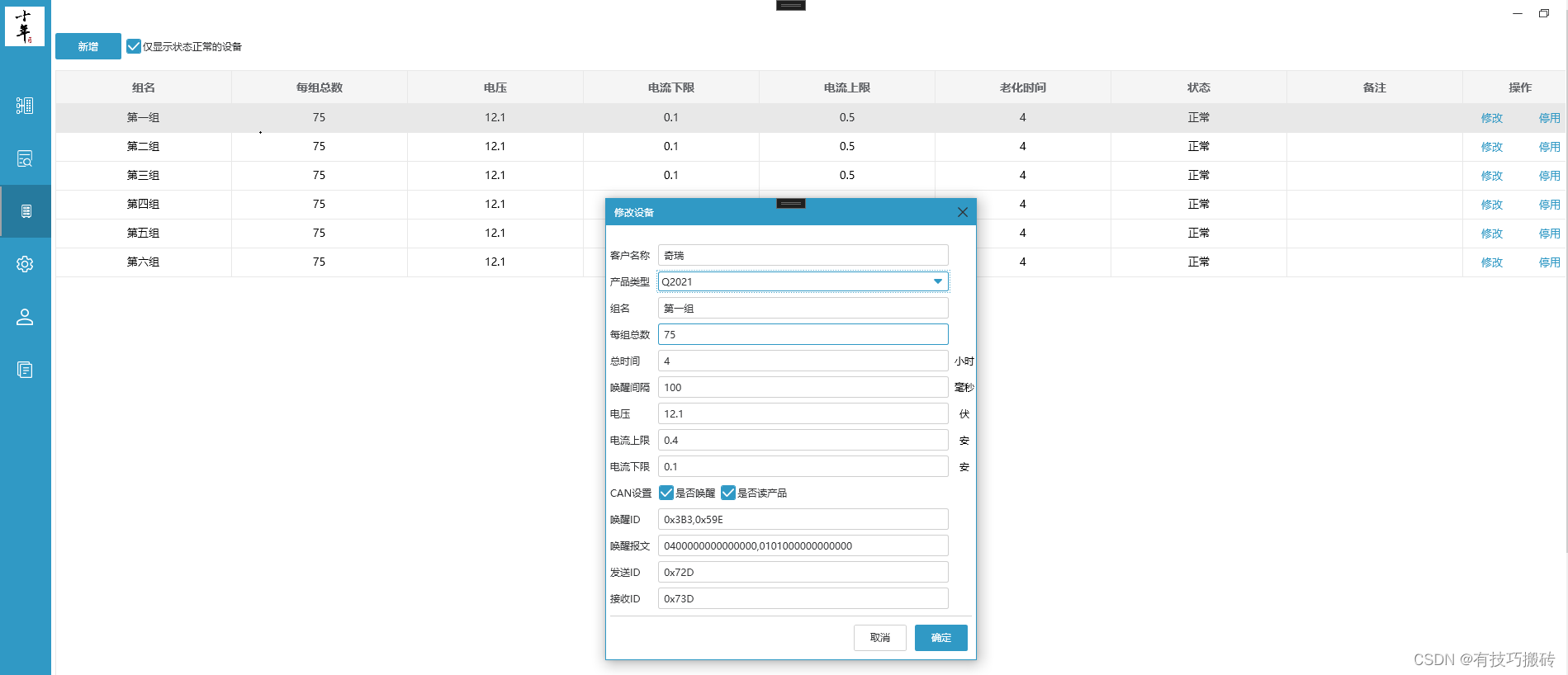Select the 第四组 row name cell

[x=144, y=204]
